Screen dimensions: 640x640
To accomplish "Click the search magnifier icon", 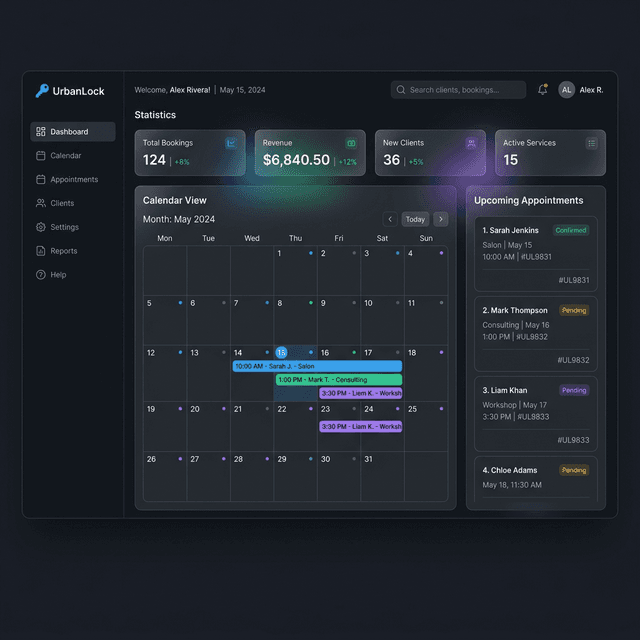I will [x=401, y=90].
